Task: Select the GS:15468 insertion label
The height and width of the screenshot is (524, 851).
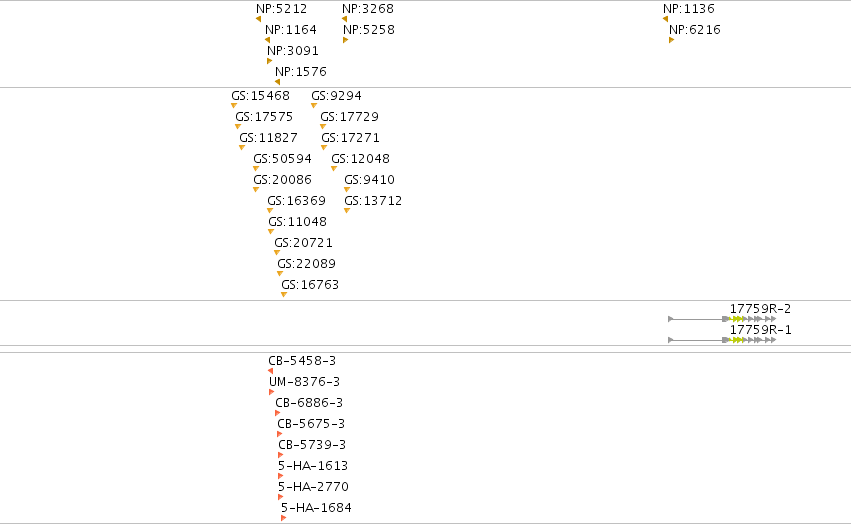Action: 261,96
